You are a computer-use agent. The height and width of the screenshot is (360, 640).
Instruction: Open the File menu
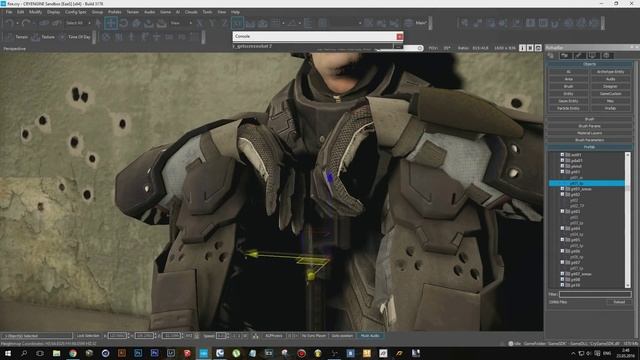(9, 12)
